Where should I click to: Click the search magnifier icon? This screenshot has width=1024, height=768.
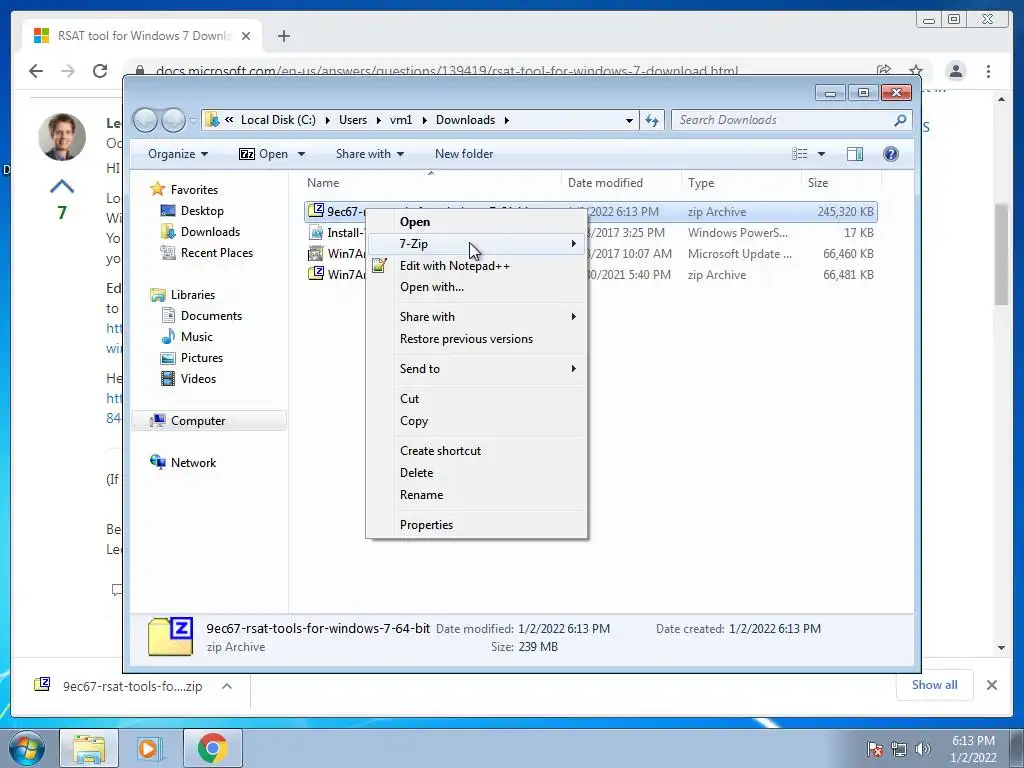[x=900, y=120]
